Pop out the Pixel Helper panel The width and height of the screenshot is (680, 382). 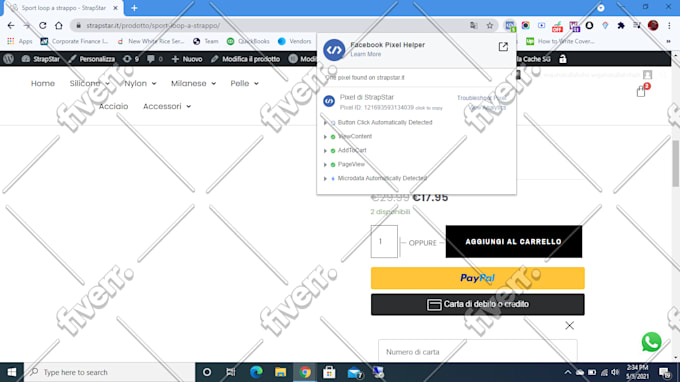[x=503, y=47]
